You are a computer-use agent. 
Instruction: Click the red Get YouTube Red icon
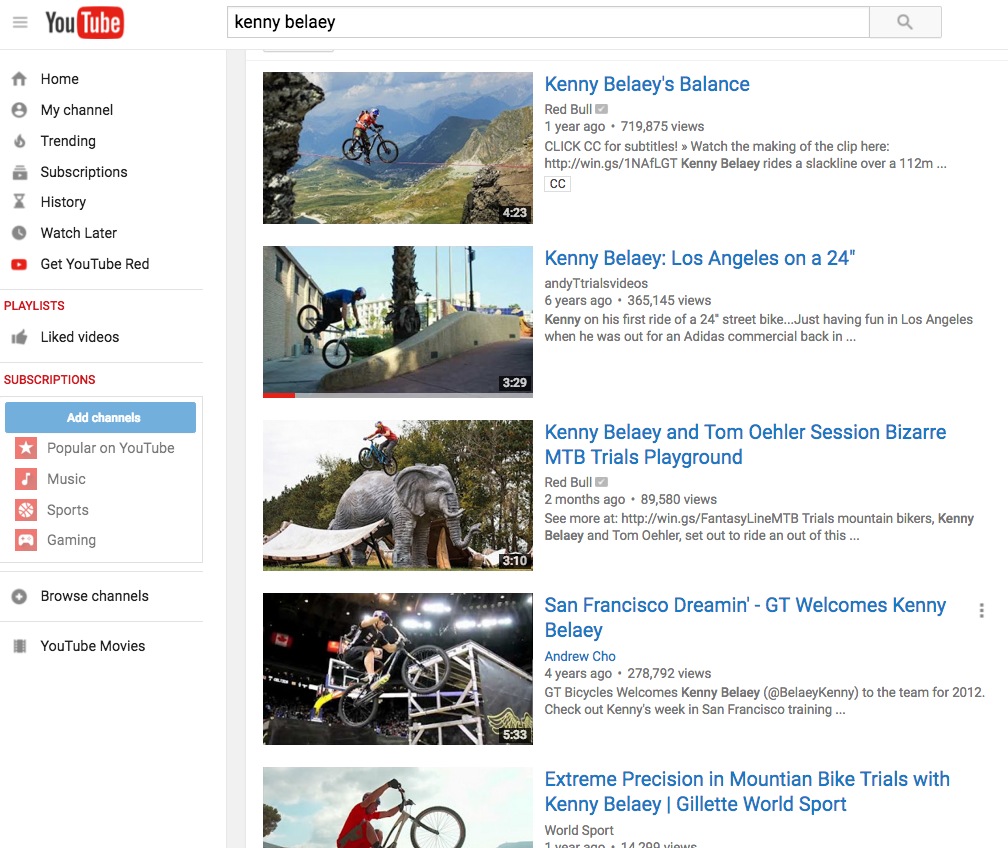pos(19,264)
